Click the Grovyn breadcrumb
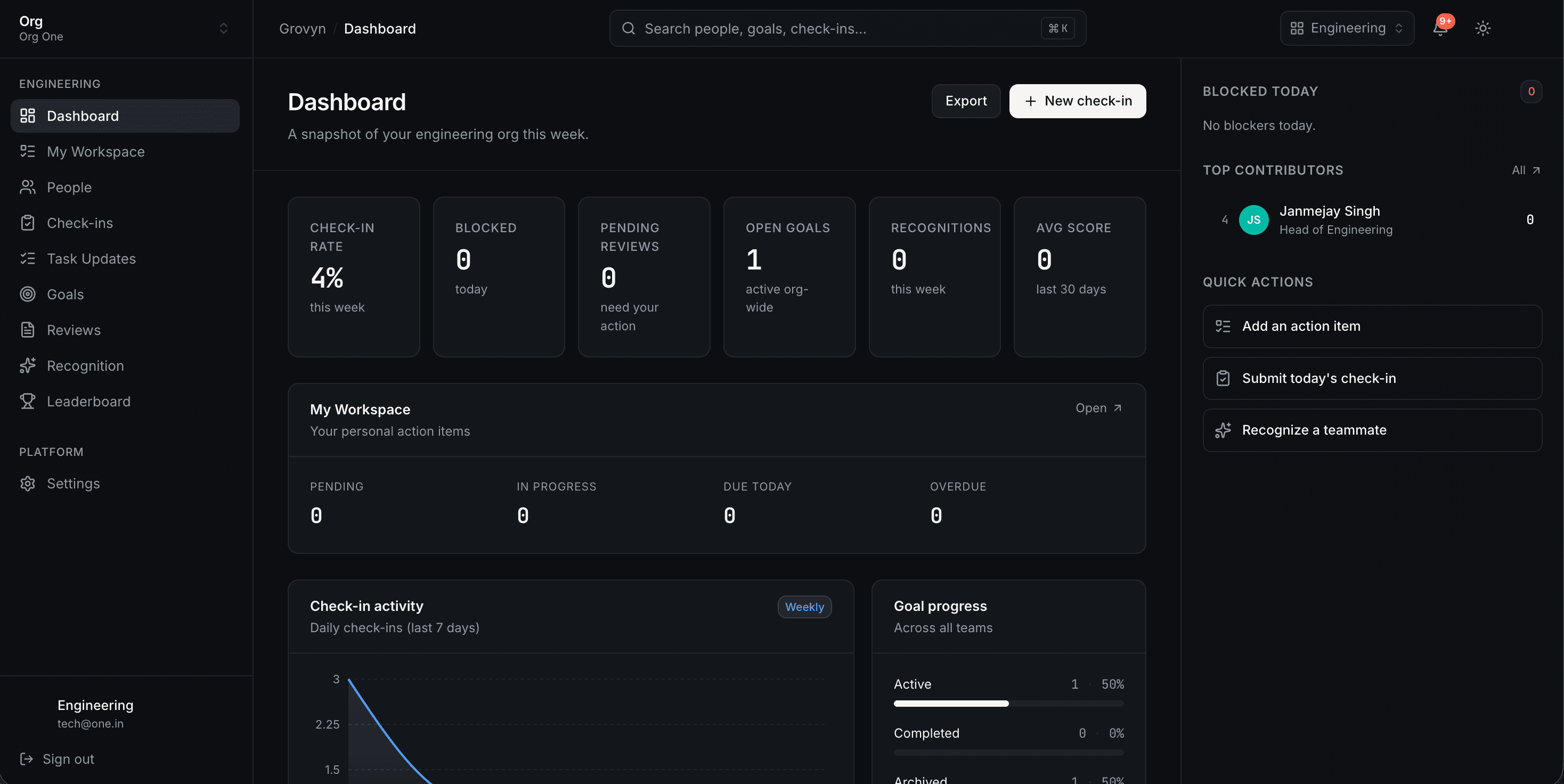1564x784 pixels. point(303,29)
